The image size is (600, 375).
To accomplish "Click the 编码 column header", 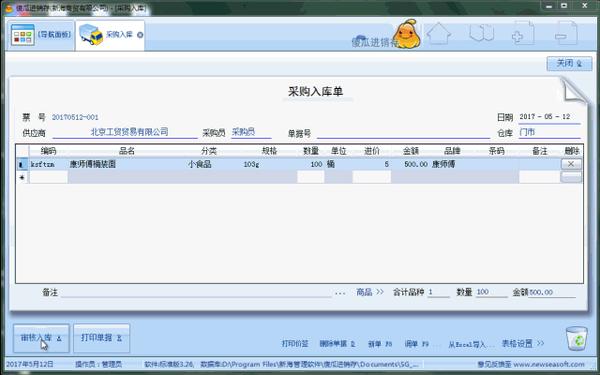I will pyautogui.click(x=48, y=151).
